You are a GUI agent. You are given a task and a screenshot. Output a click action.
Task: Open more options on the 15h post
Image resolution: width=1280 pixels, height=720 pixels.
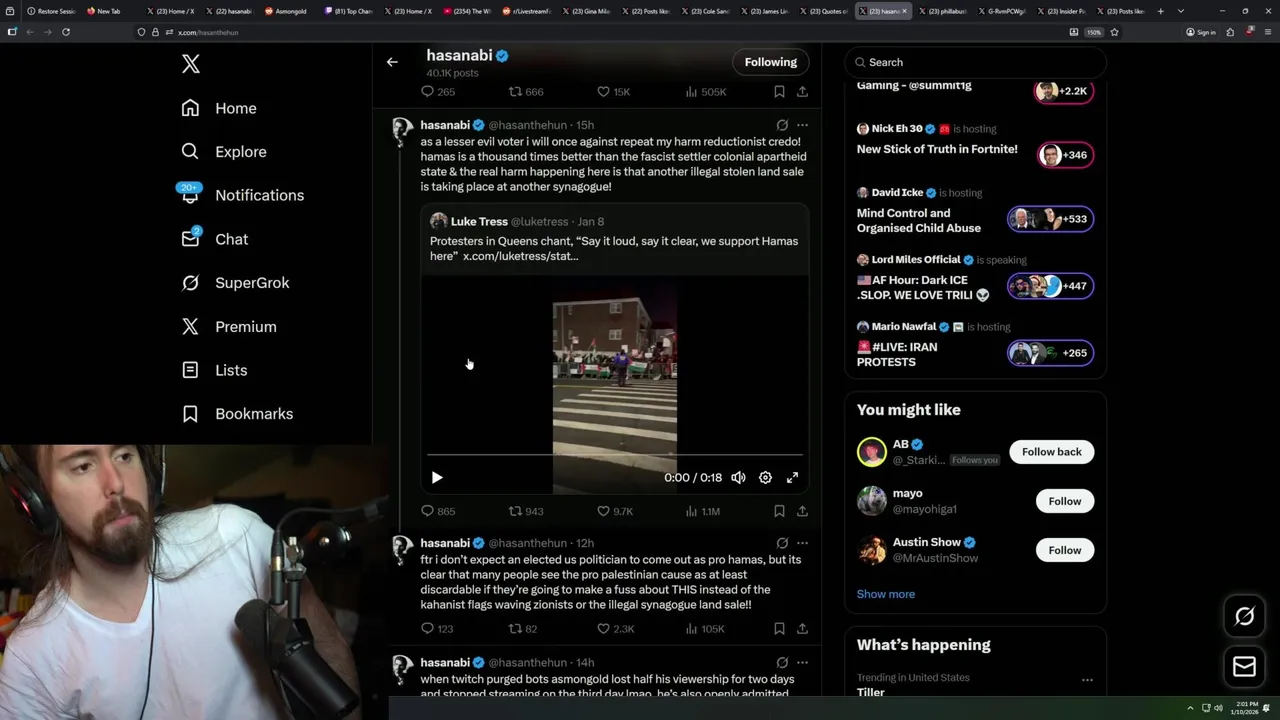[802, 125]
